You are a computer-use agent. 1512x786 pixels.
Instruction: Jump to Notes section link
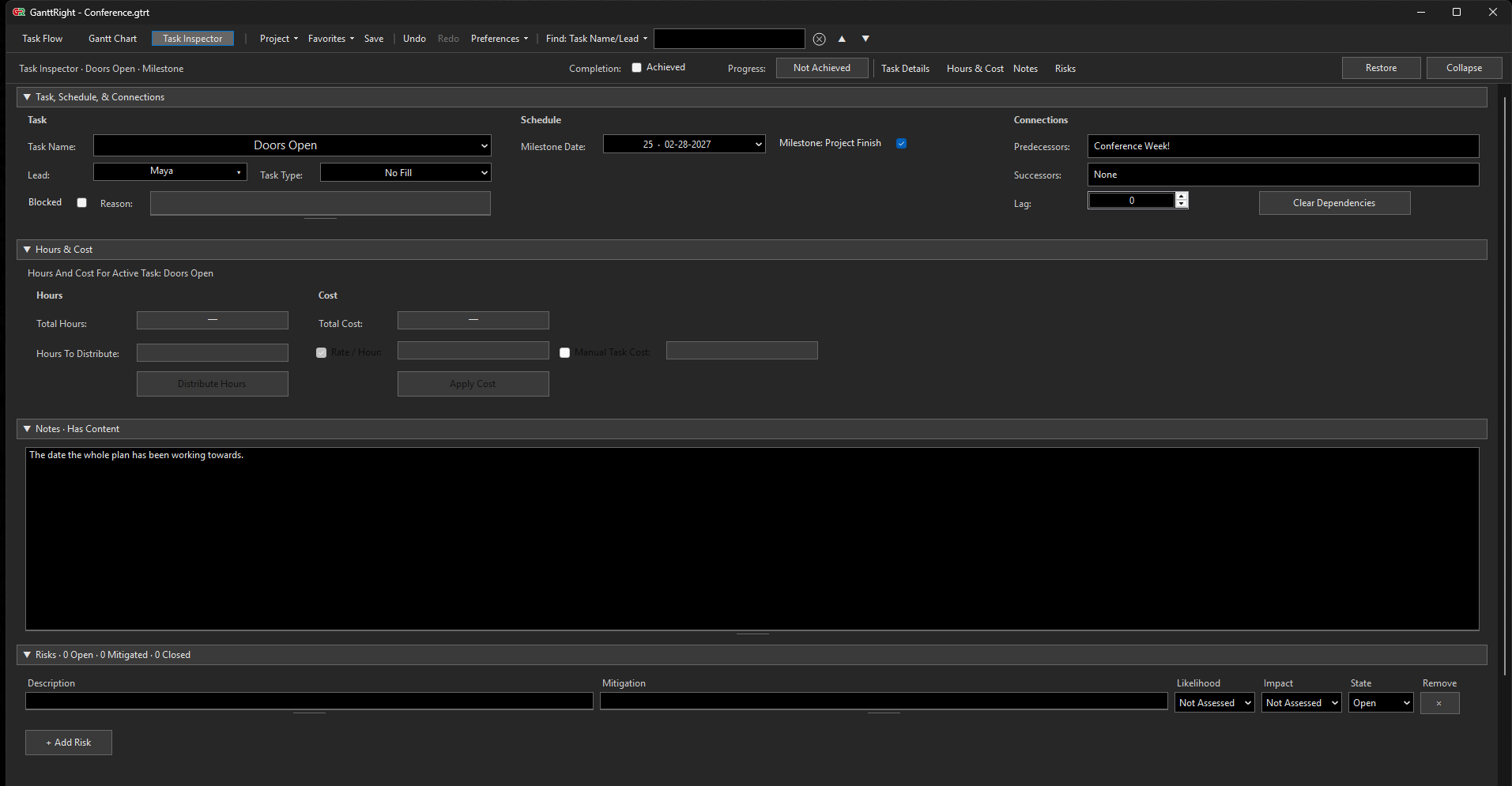click(1025, 69)
